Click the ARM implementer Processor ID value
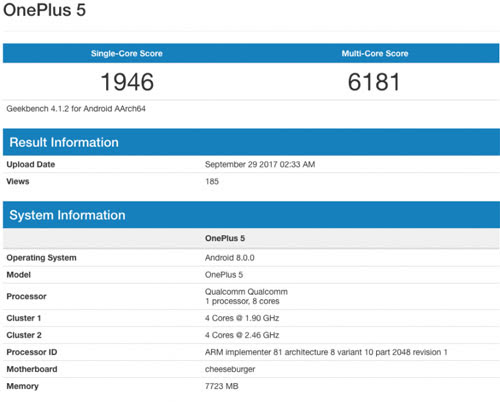Image resolution: width=500 pixels, height=406 pixels. [326, 352]
